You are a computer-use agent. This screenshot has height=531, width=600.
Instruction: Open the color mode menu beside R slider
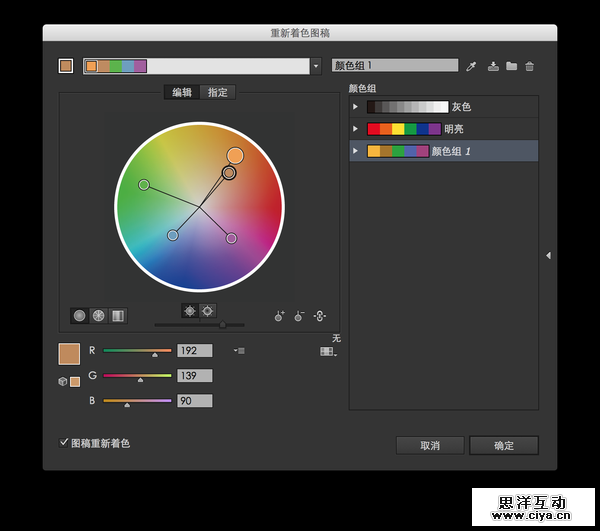tap(239, 351)
